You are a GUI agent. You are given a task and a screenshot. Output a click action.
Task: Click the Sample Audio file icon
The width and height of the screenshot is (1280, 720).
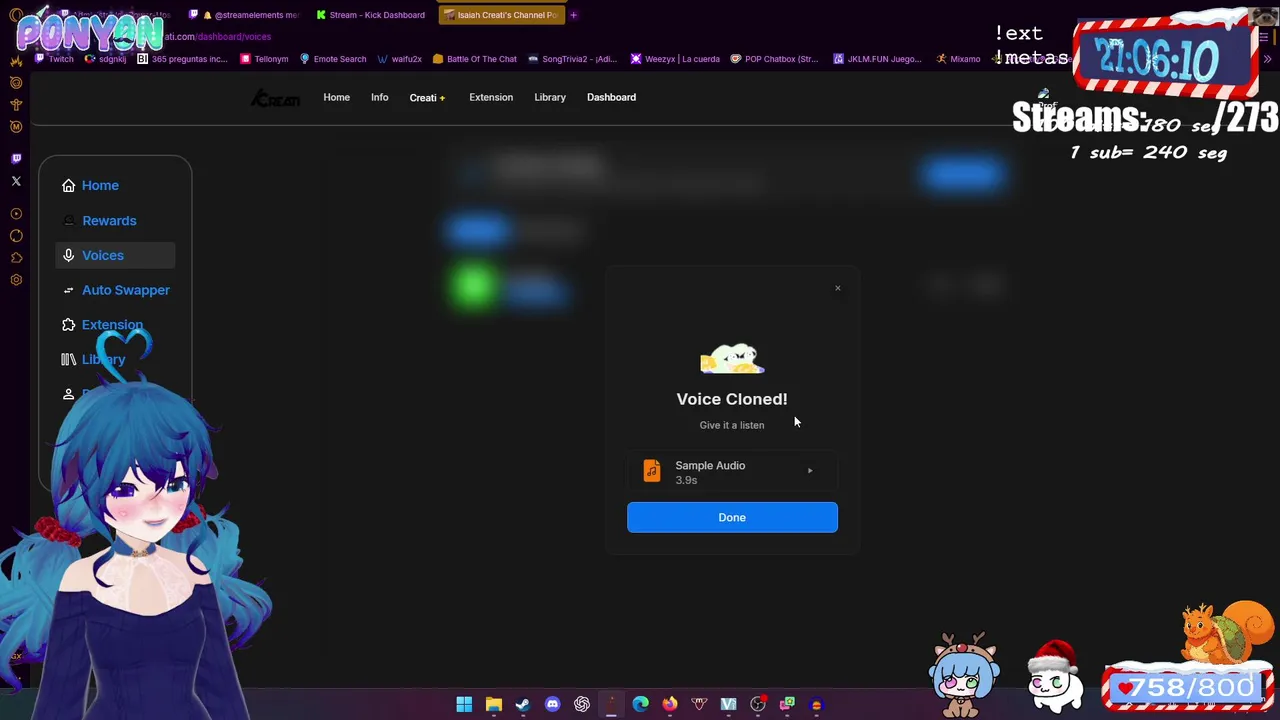[652, 471]
